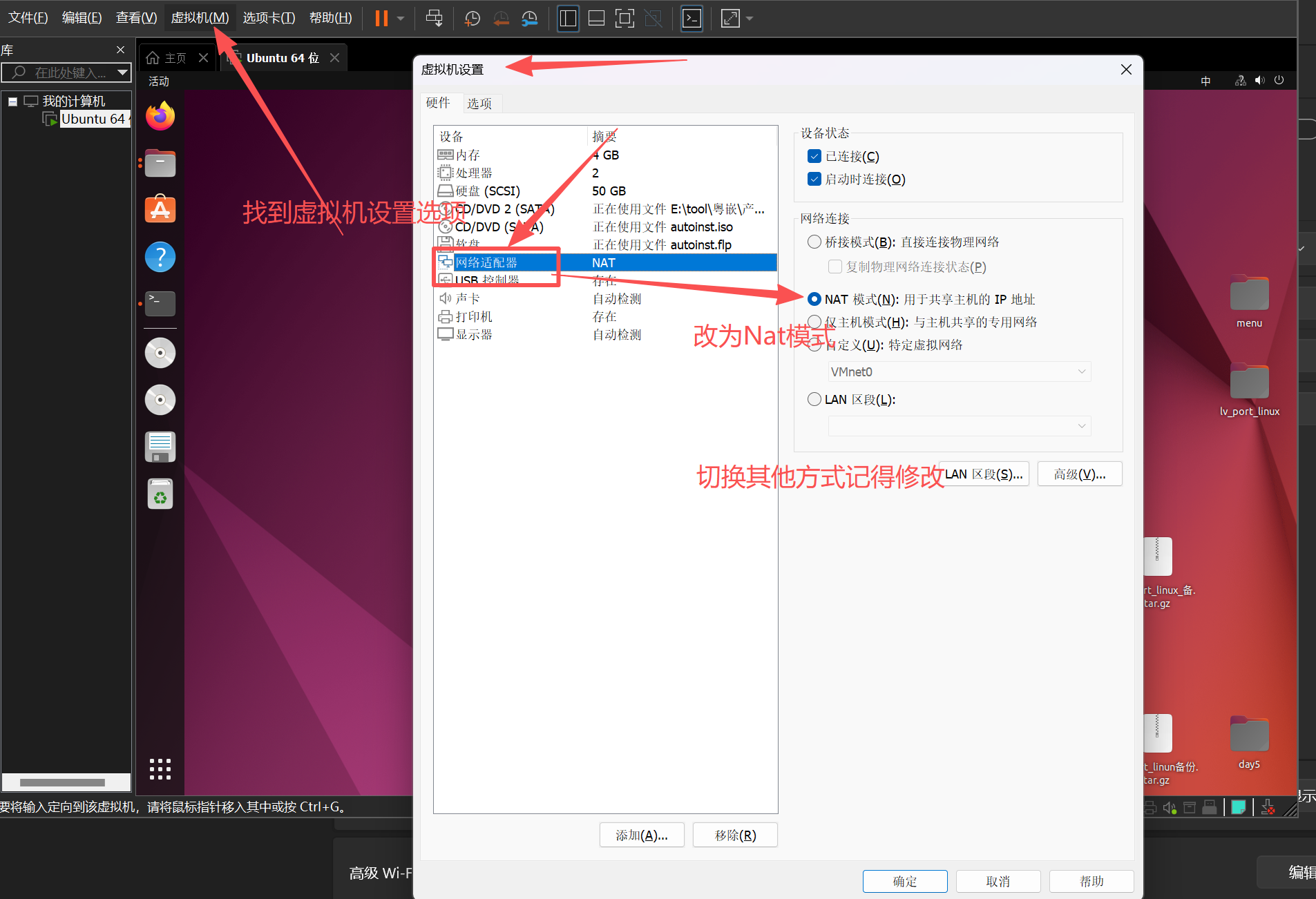This screenshot has width=1316, height=899.
Task: Click the 取消 cancel button
Action: point(998,882)
